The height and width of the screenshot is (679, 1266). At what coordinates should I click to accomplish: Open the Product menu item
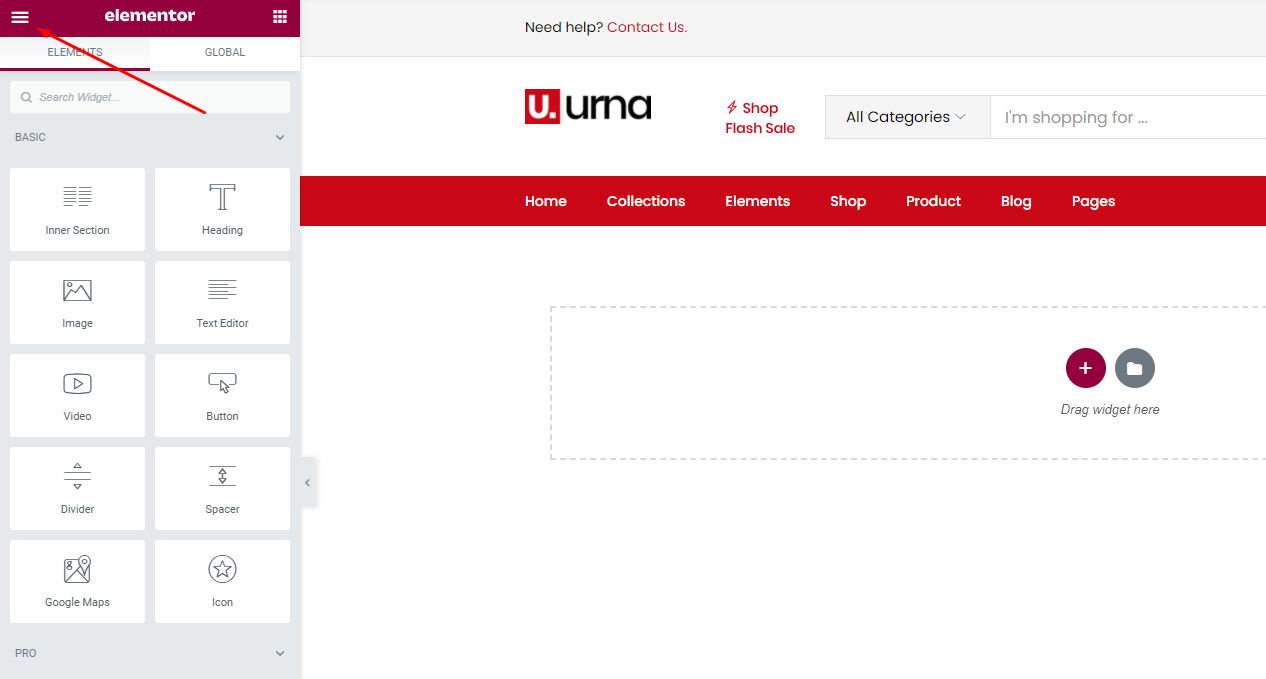tap(933, 201)
